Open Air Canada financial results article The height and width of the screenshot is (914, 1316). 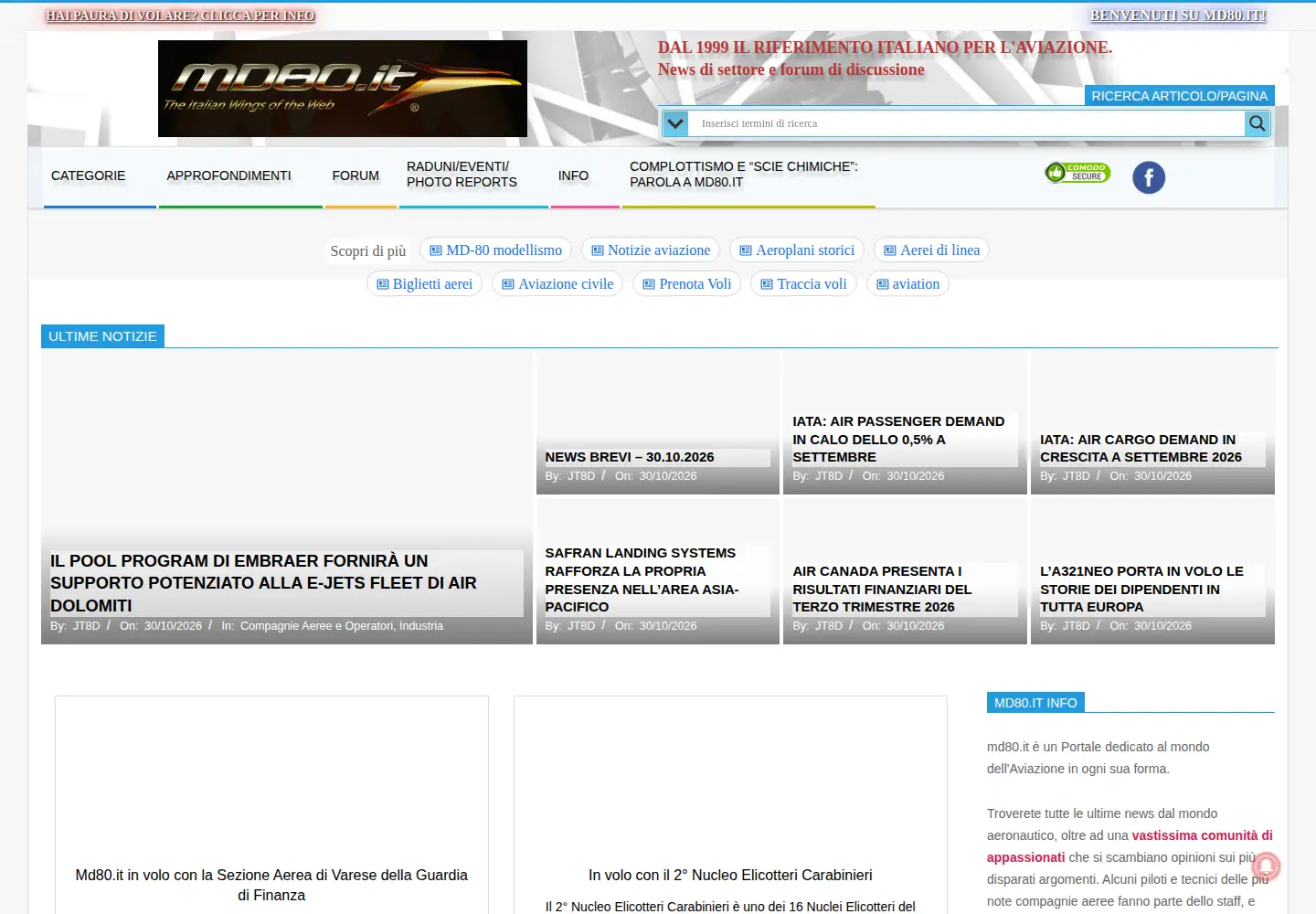(882, 590)
